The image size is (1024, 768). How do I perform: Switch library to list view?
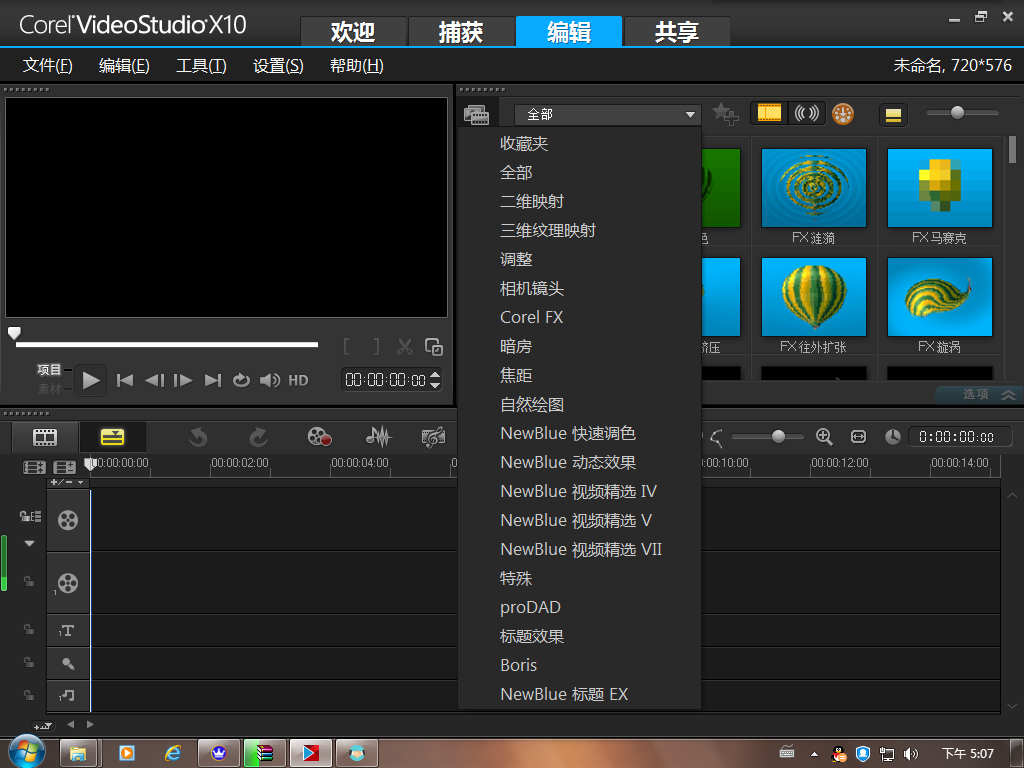[893, 115]
